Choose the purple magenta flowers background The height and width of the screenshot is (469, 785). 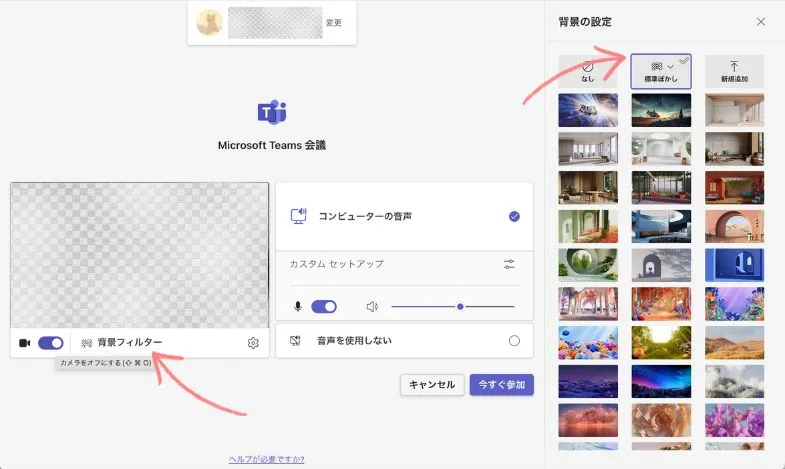pos(734,420)
